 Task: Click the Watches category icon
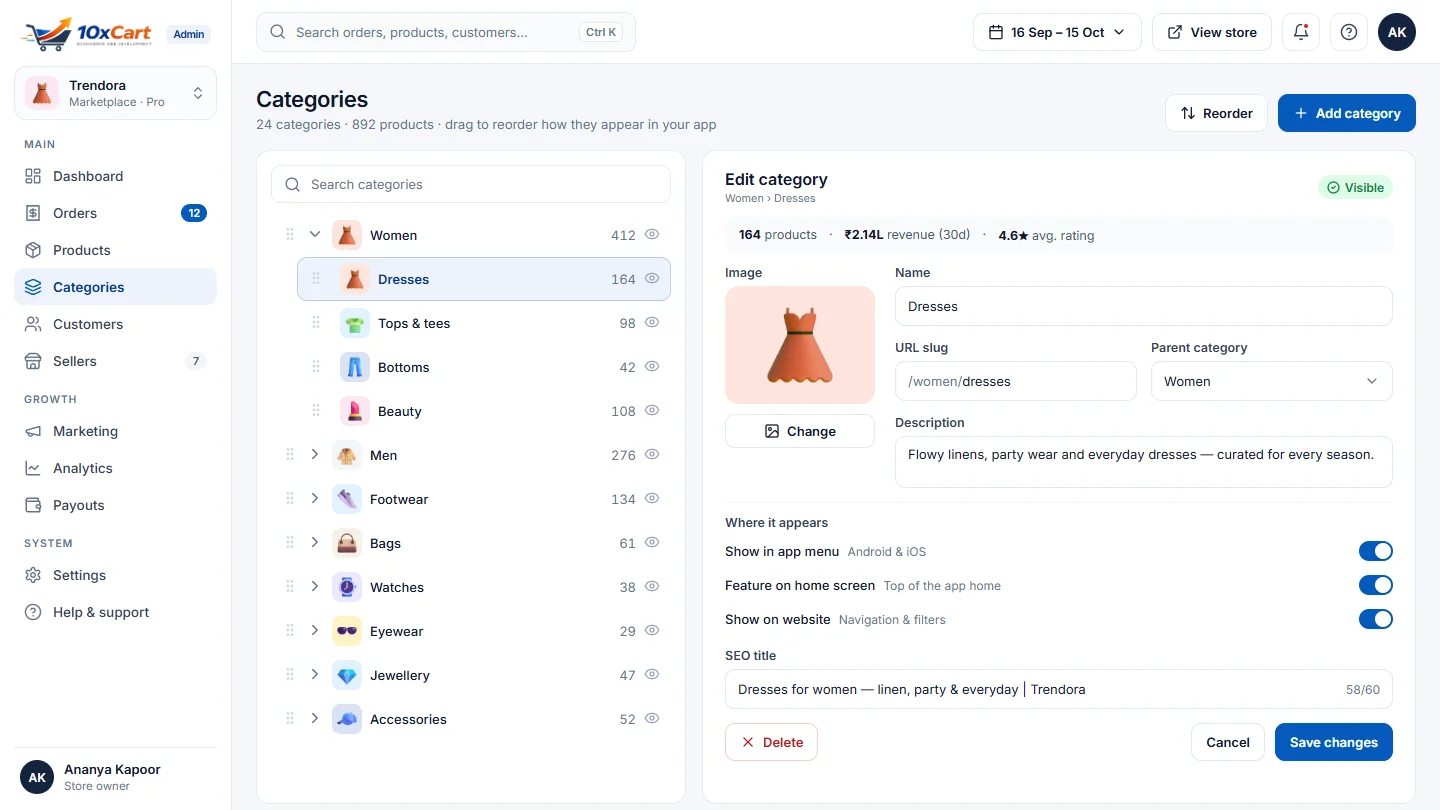[347, 587]
